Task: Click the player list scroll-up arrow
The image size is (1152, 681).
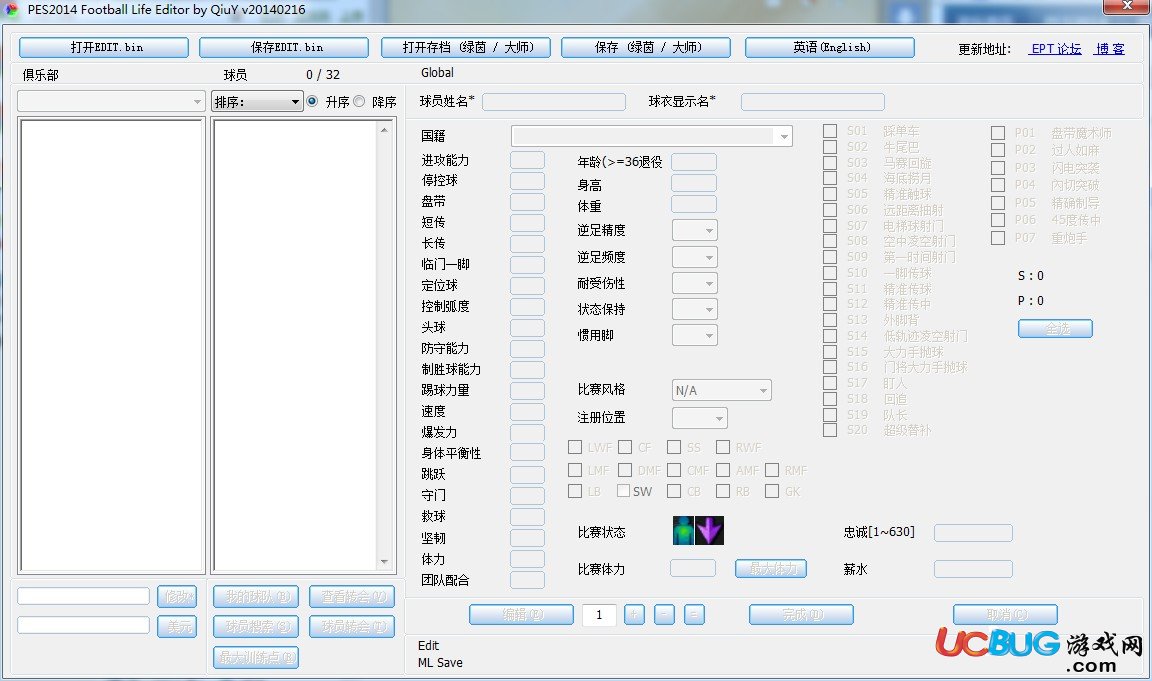Action: [x=384, y=130]
